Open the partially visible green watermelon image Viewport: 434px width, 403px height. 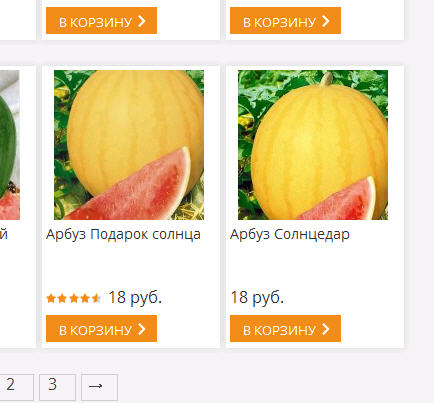10,145
